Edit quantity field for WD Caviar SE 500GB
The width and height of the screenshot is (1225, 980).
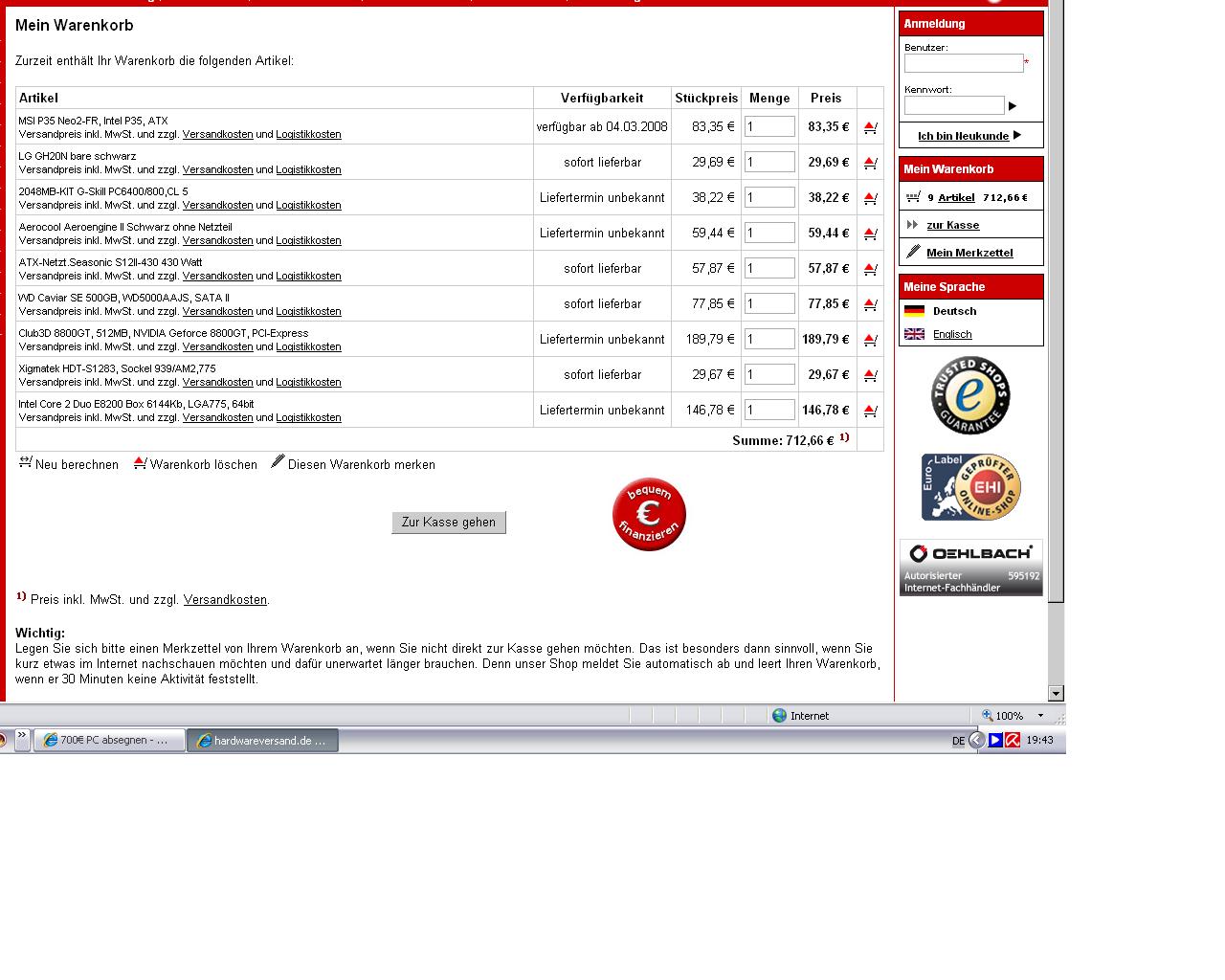[769, 303]
